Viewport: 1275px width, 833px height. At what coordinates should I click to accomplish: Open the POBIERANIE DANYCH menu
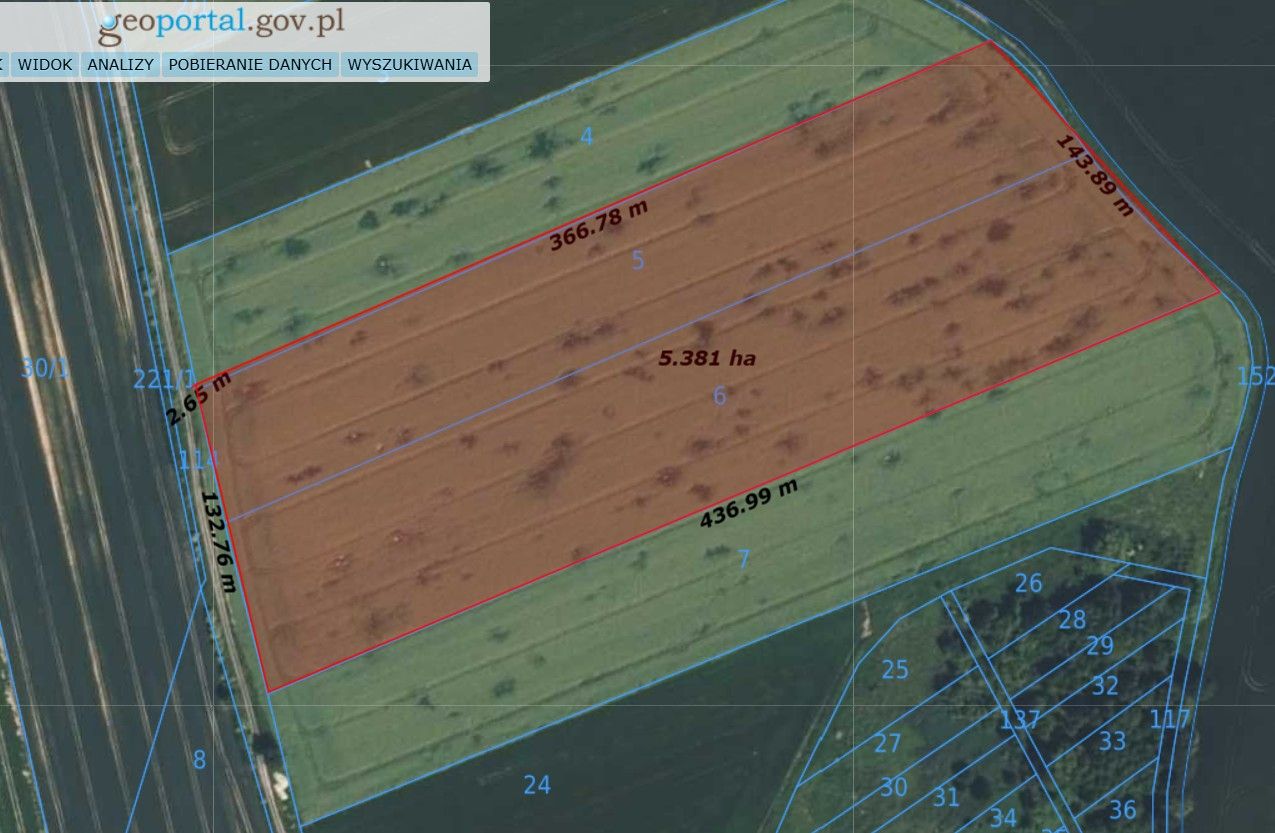(x=250, y=65)
